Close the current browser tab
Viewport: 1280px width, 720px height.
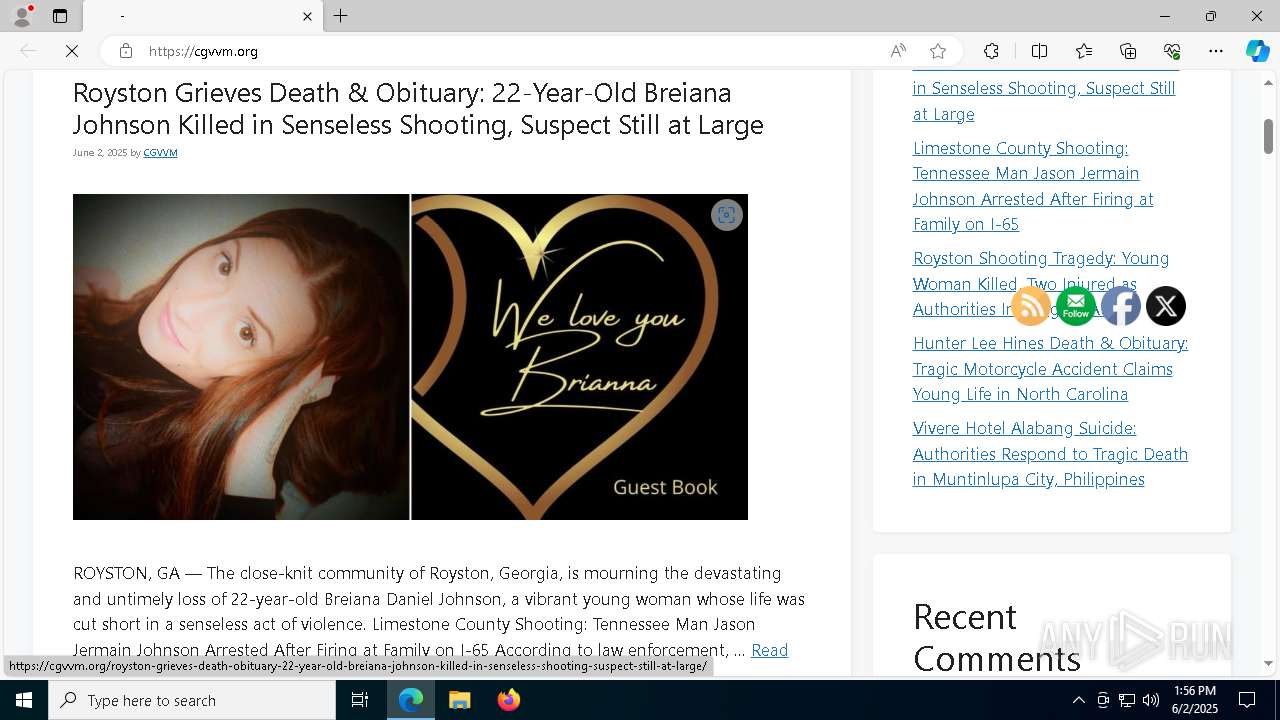307,16
